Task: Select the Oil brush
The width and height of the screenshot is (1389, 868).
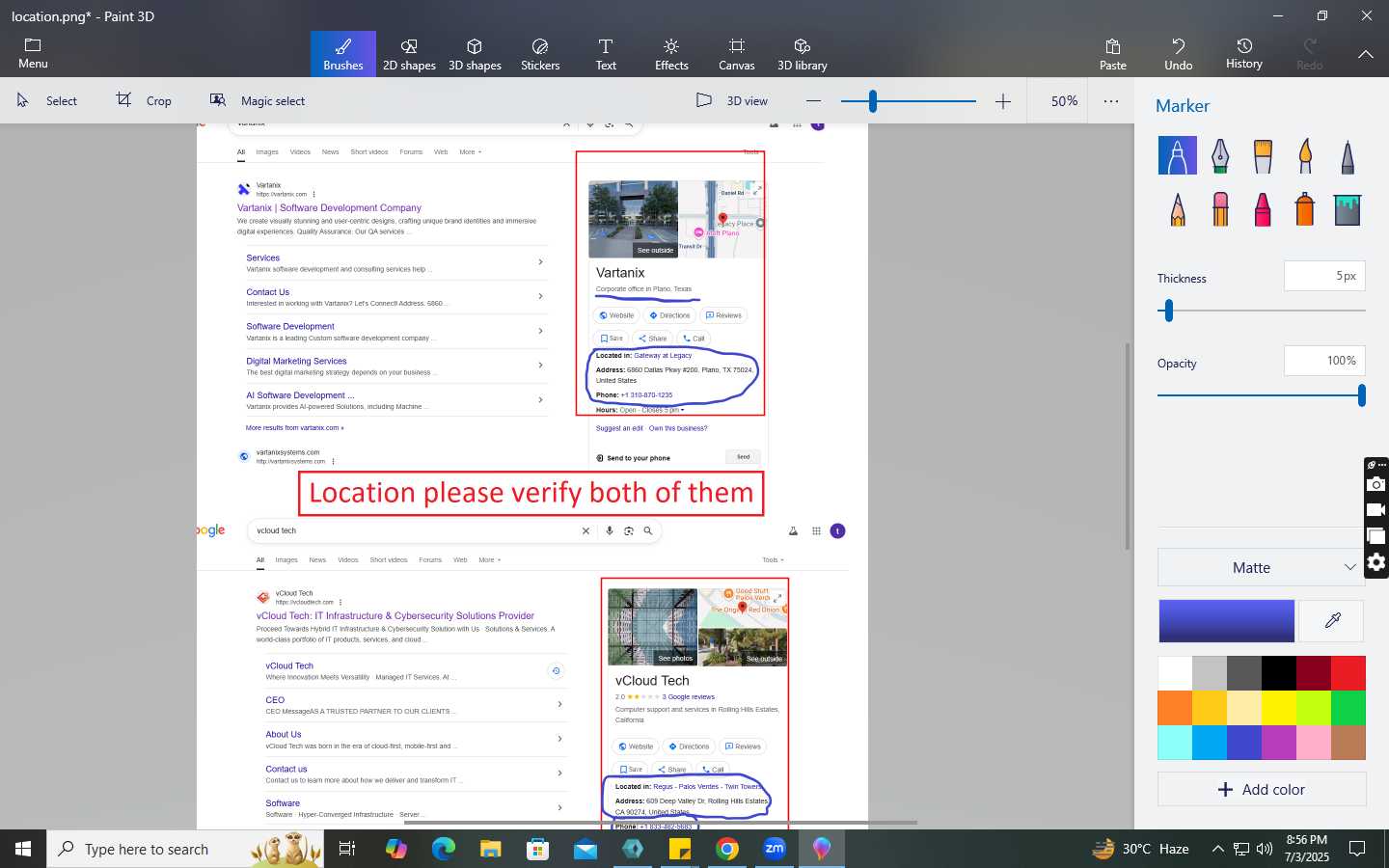Action: [x=1263, y=155]
